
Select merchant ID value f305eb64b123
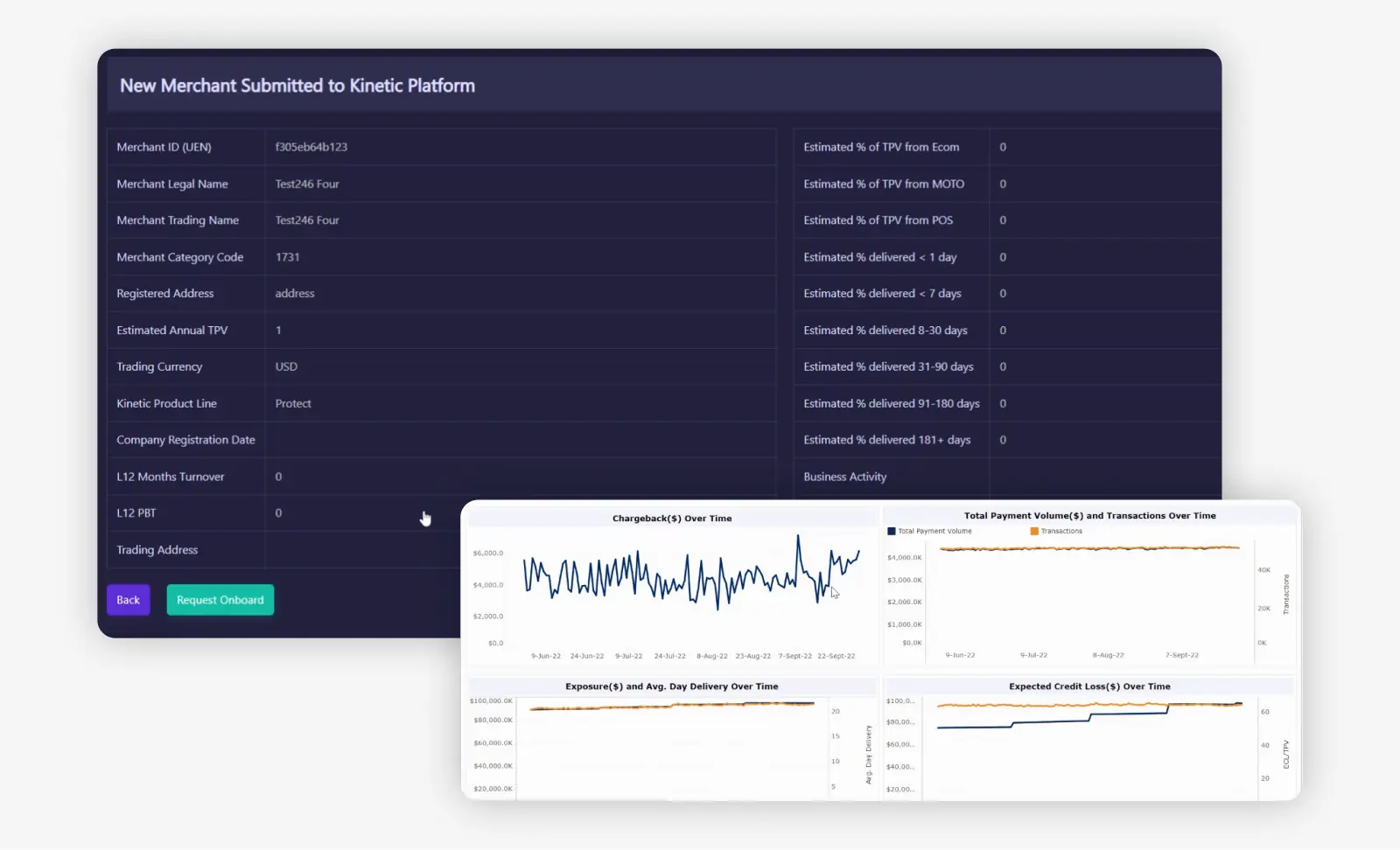[x=311, y=147]
